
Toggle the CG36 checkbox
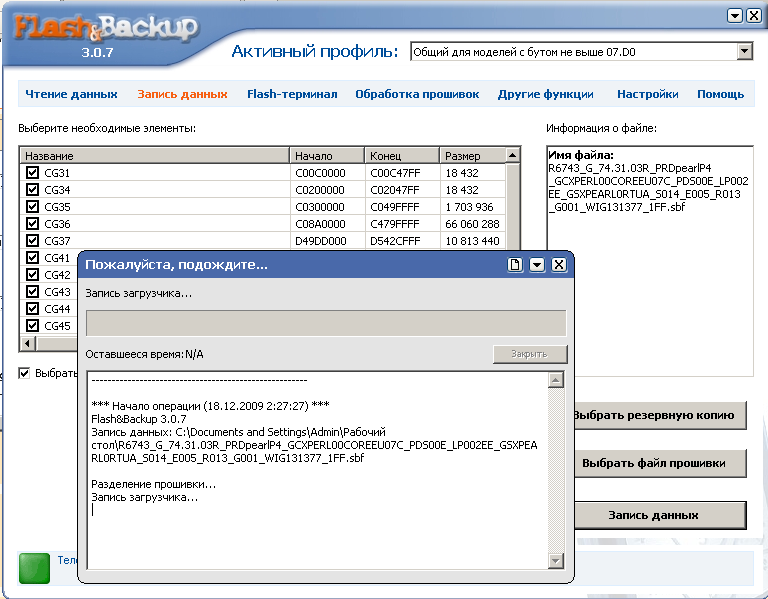point(32,223)
